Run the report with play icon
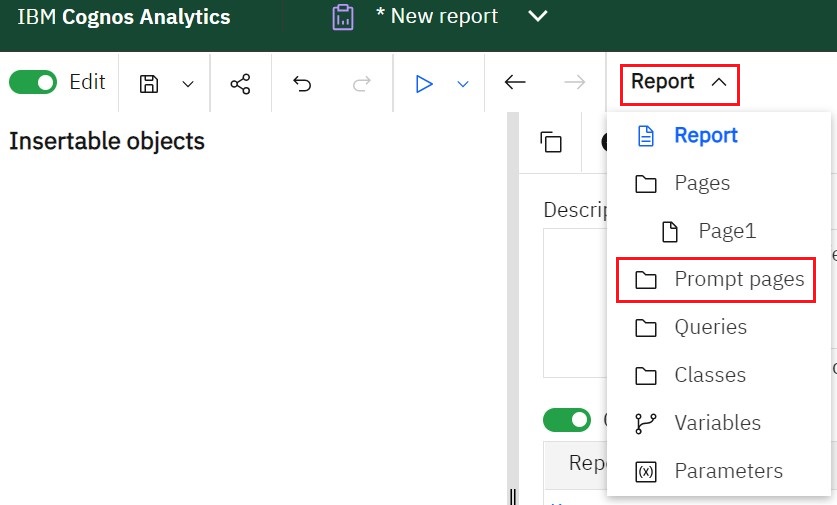Screen dimensions: 837x505 424,84
